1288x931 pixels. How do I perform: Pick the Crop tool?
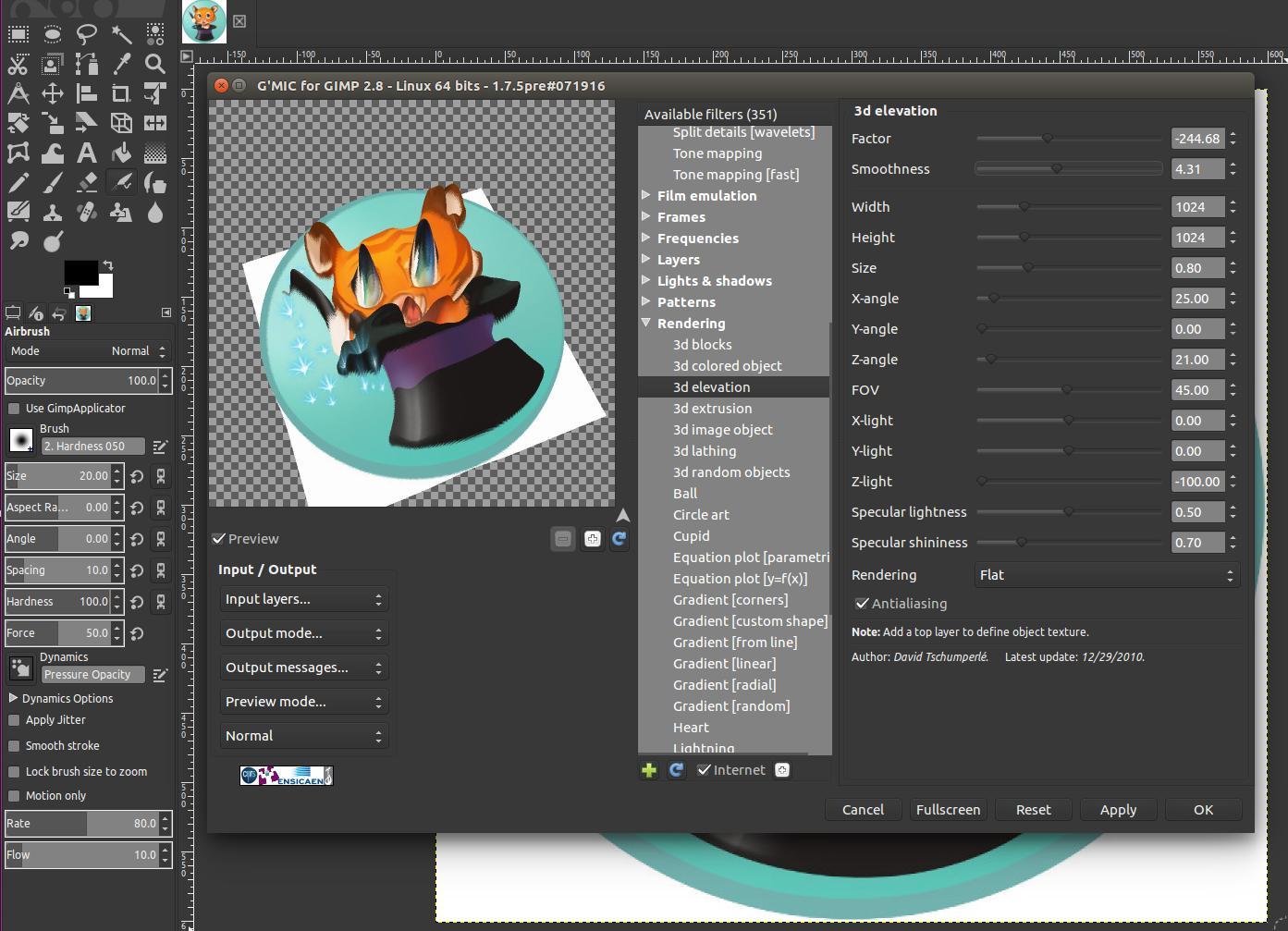(x=120, y=93)
